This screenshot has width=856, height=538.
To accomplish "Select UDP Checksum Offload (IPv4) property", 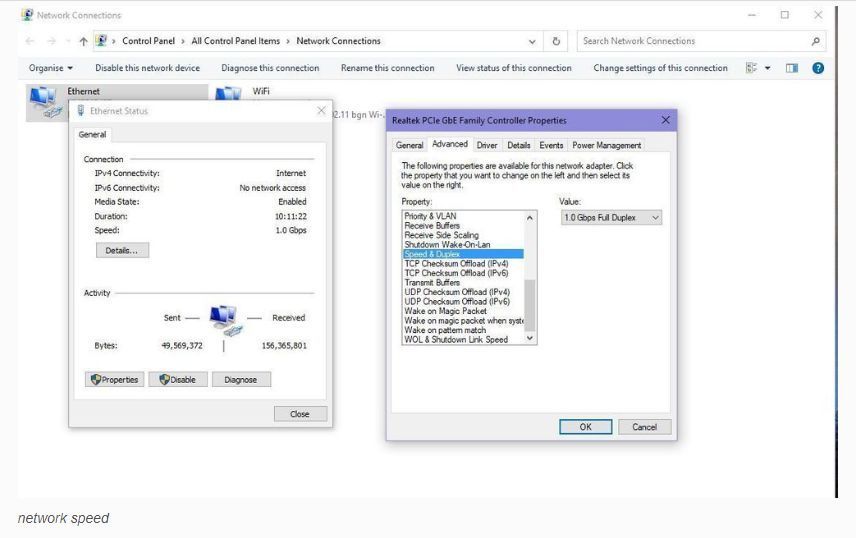I will (463, 292).
